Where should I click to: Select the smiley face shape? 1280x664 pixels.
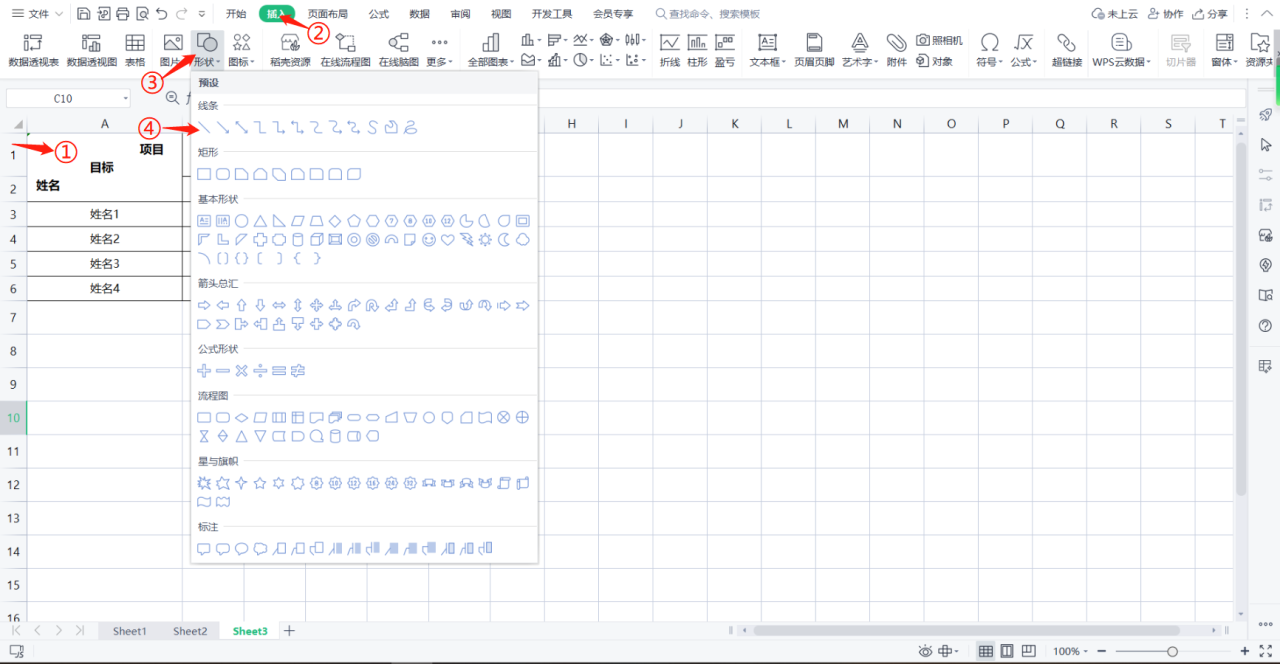(x=429, y=240)
